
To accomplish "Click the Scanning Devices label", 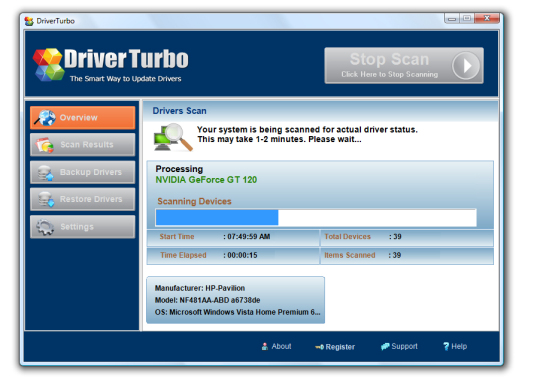I will pos(194,201).
